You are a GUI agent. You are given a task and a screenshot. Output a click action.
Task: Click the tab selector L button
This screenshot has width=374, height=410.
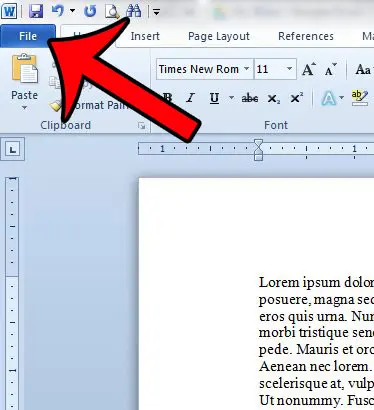[x=12, y=149]
